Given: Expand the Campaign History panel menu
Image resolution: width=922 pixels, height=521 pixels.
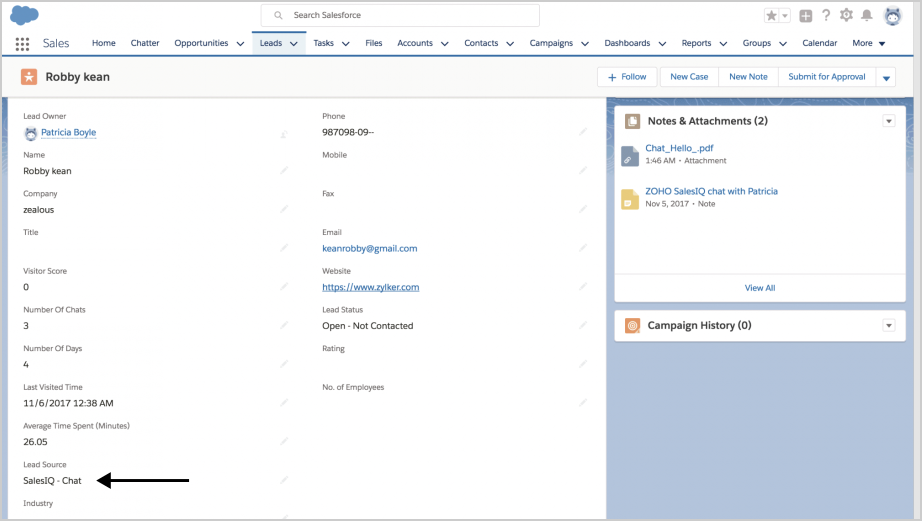Looking at the screenshot, I should click(888, 326).
